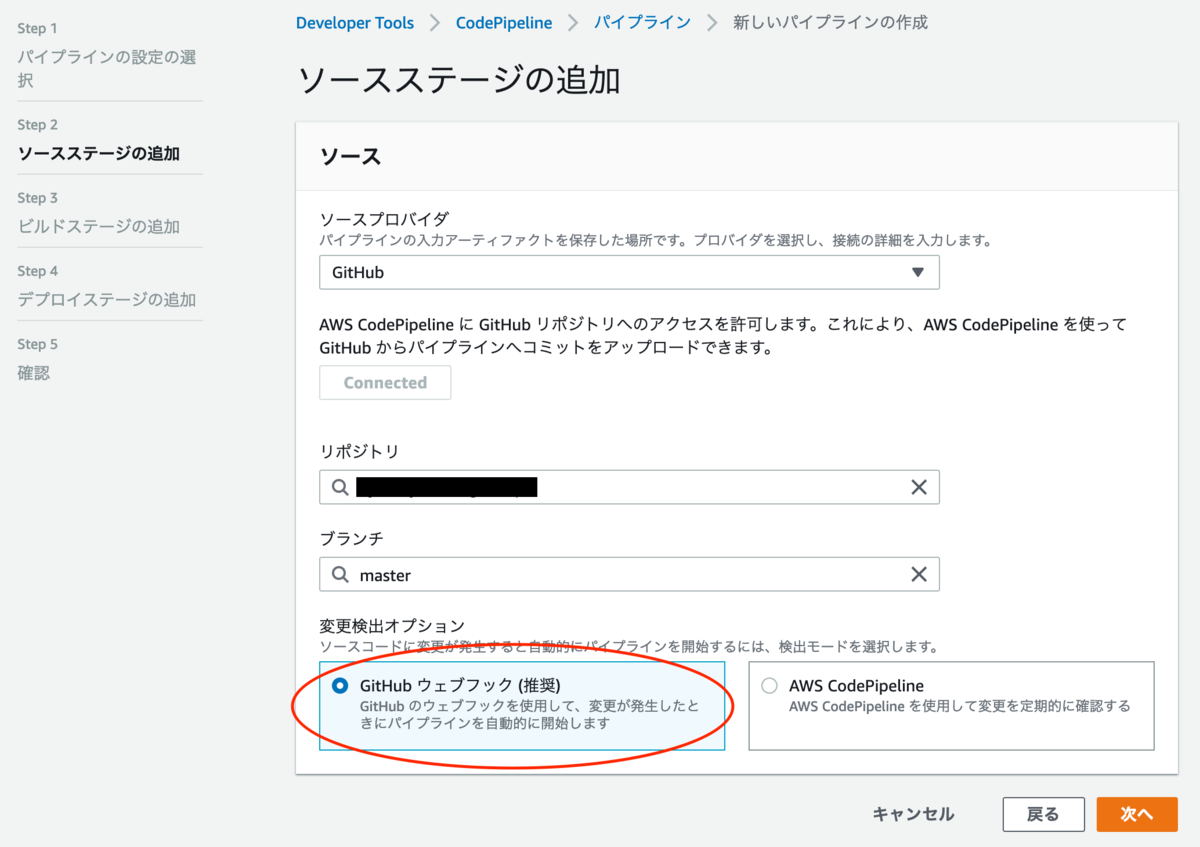Click the ソース section heading

coord(350,156)
